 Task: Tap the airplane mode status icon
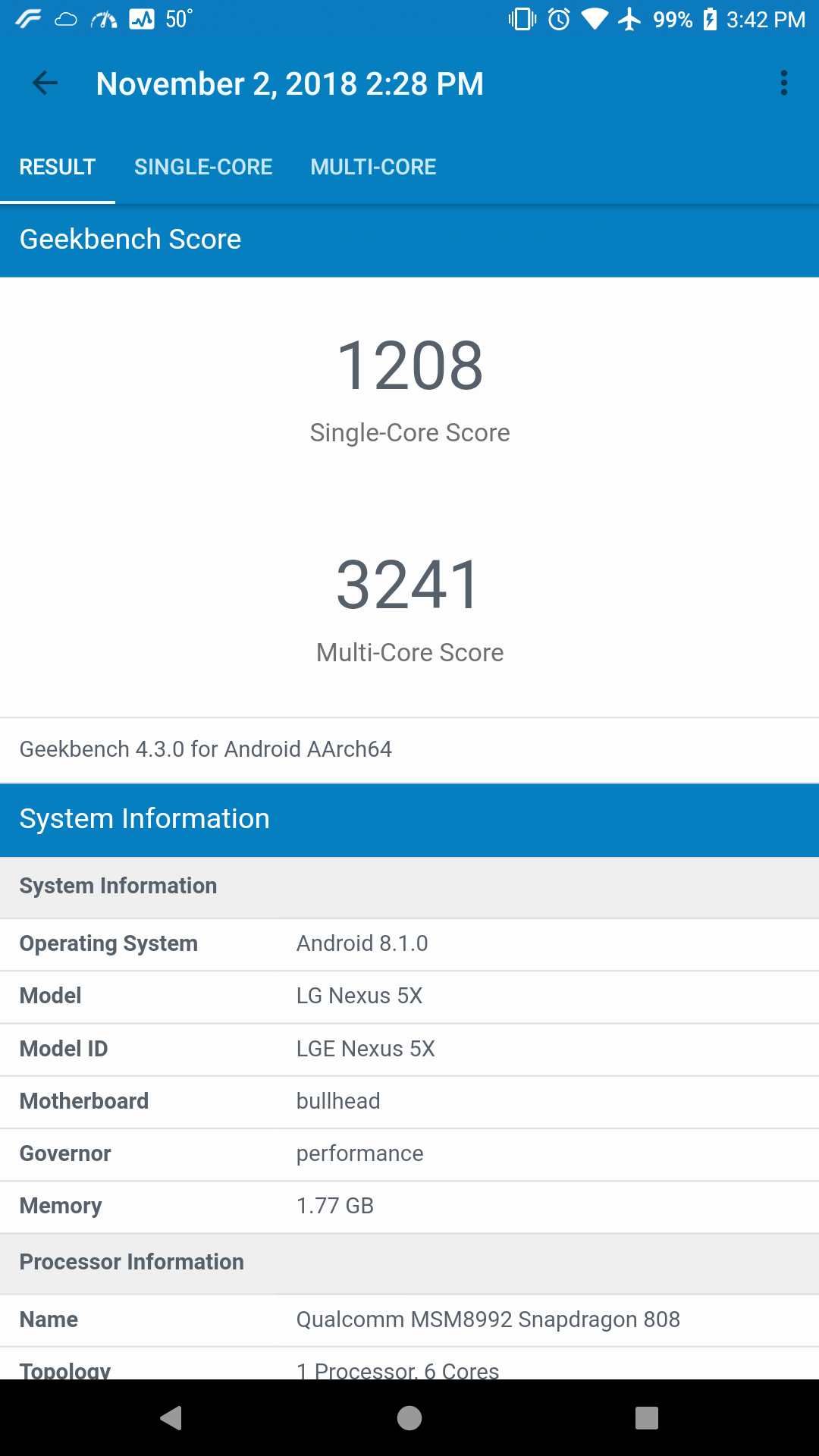click(629, 19)
